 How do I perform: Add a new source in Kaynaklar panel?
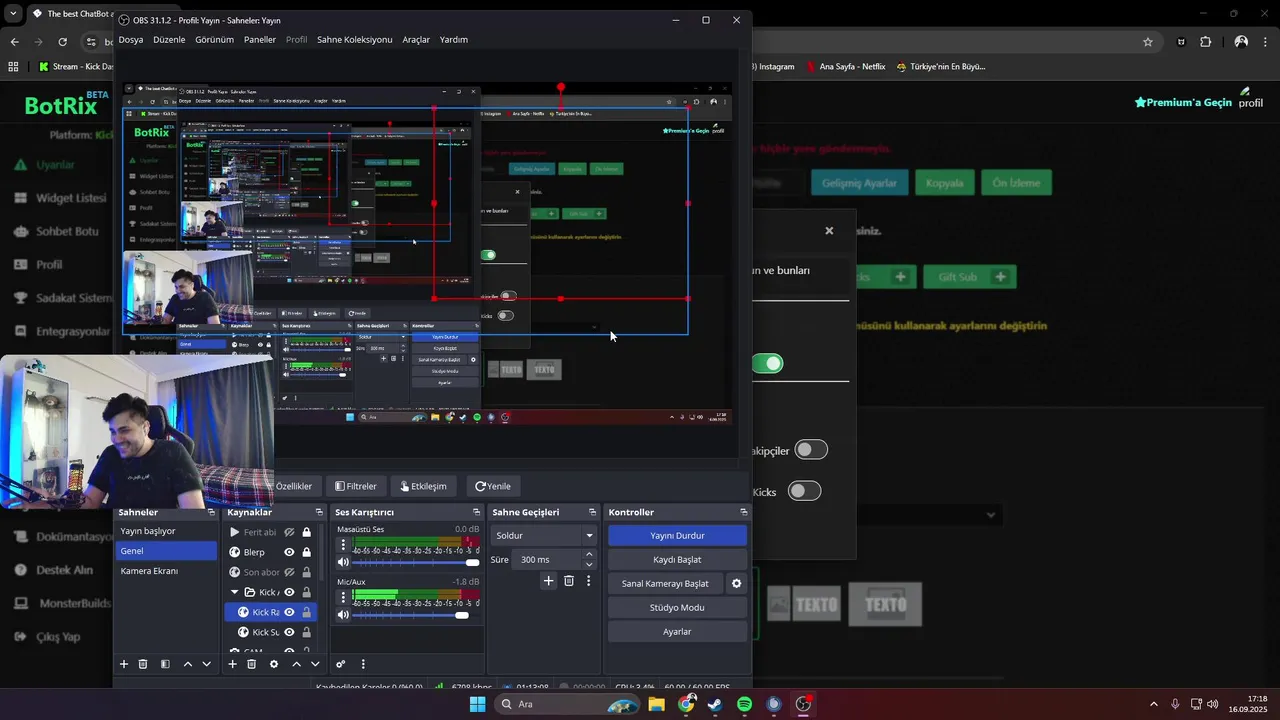[x=232, y=664]
